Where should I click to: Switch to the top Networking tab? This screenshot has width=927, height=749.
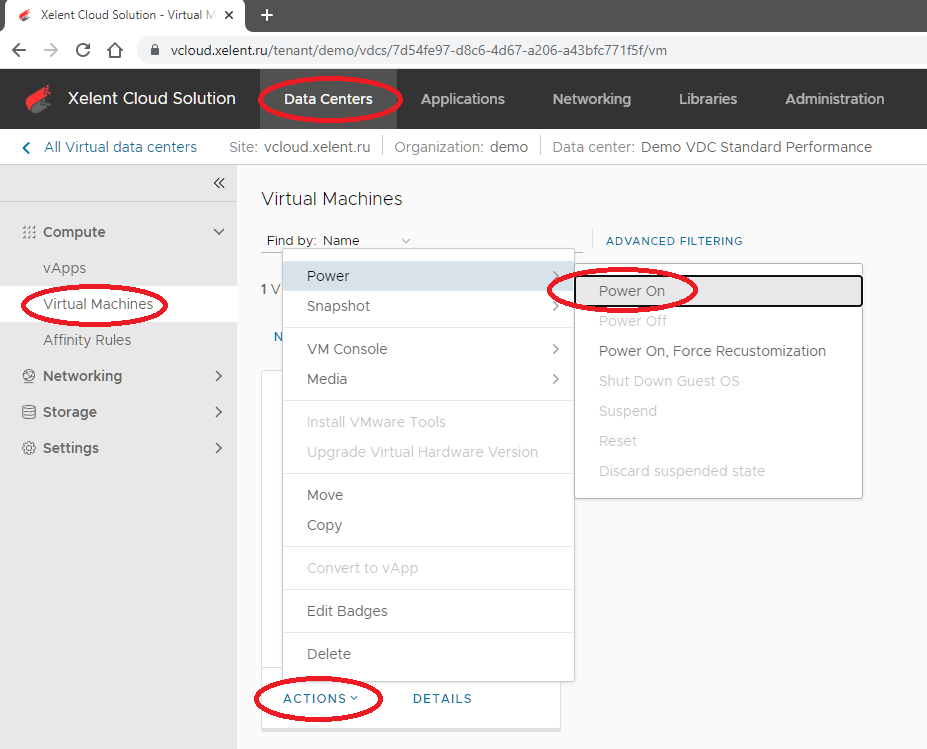pyautogui.click(x=591, y=99)
